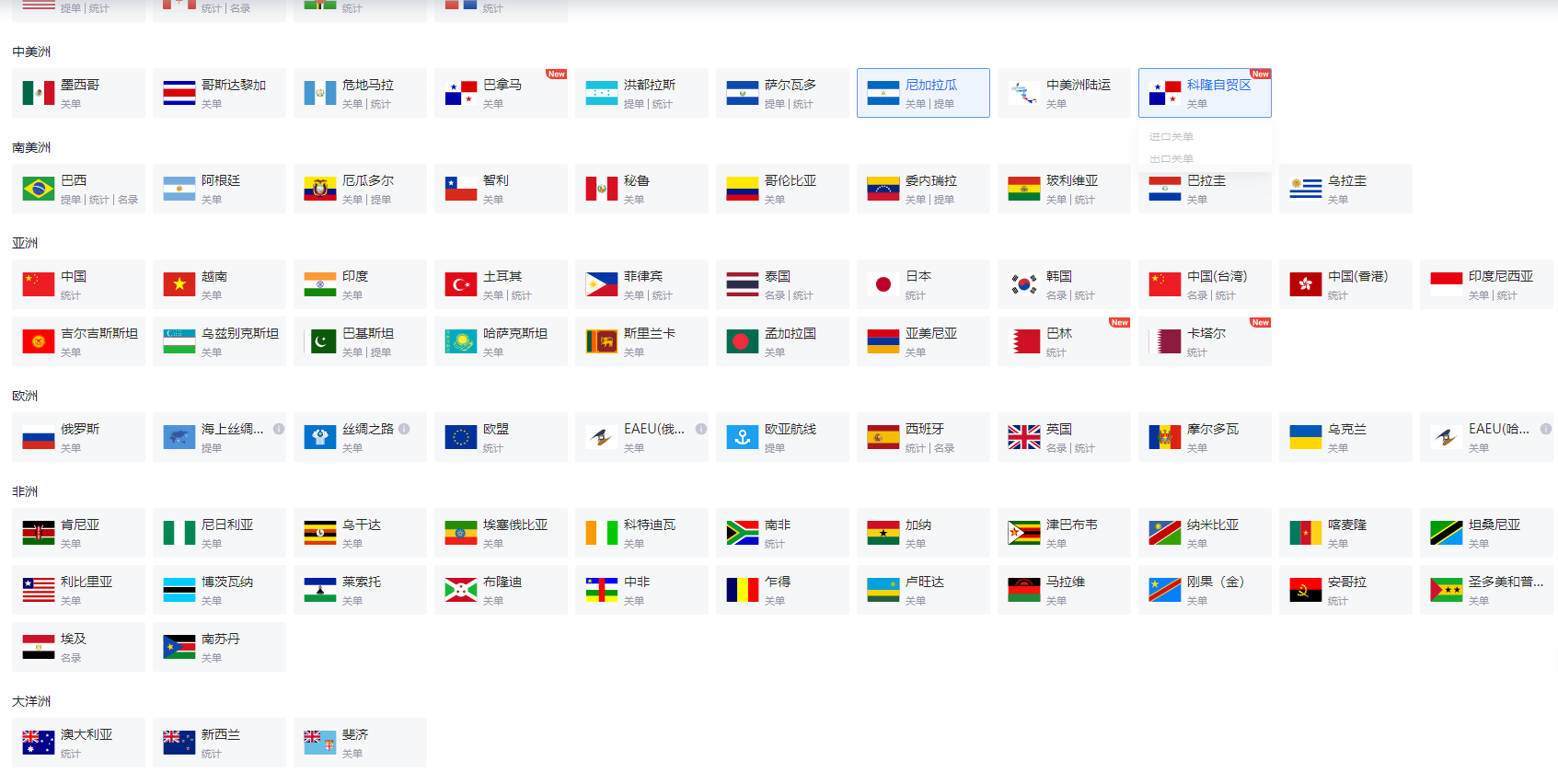This screenshot has width=1558, height=784.
Task: Open the 统计 link under 土耳其
Action: [522, 295]
